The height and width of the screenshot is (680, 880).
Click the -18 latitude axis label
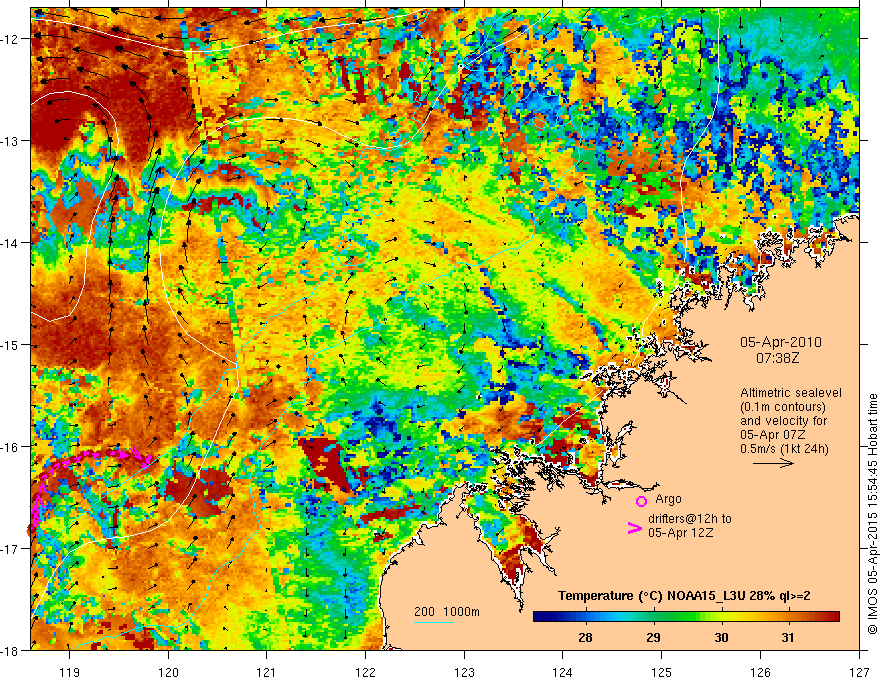[x=11, y=650]
